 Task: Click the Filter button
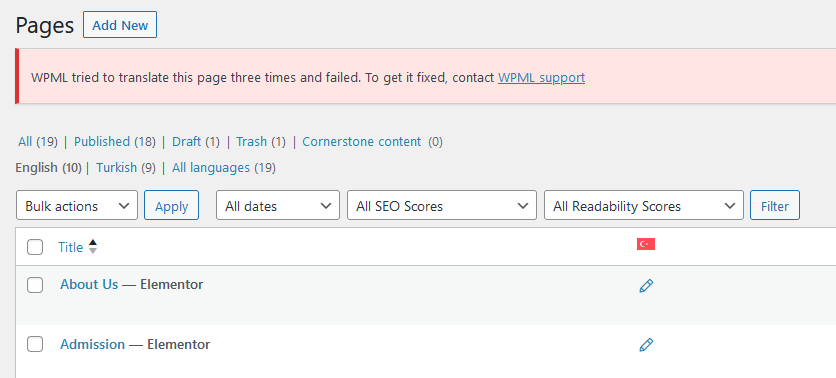pos(775,205)
